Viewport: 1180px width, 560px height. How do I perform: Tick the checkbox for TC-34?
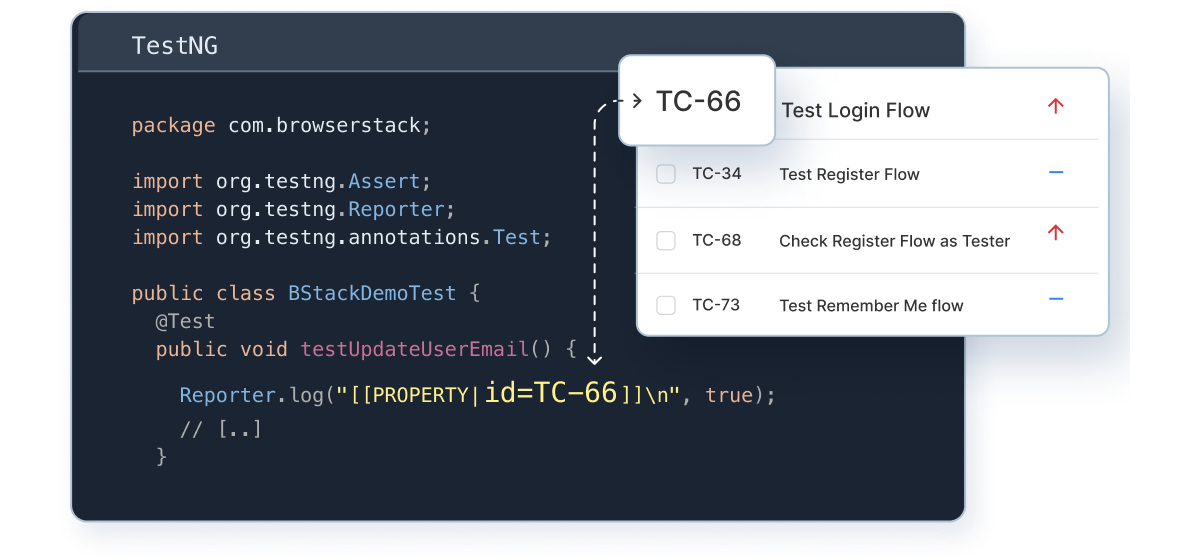click(x=666, y=175)
